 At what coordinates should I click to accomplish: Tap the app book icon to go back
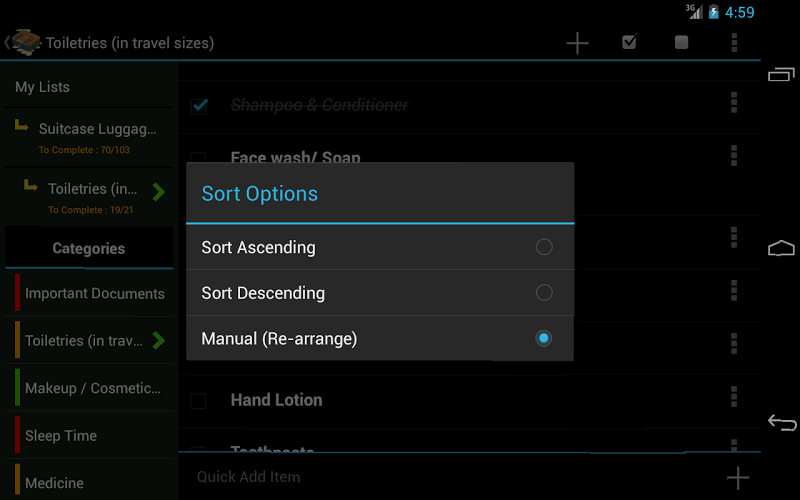point(25,42)
